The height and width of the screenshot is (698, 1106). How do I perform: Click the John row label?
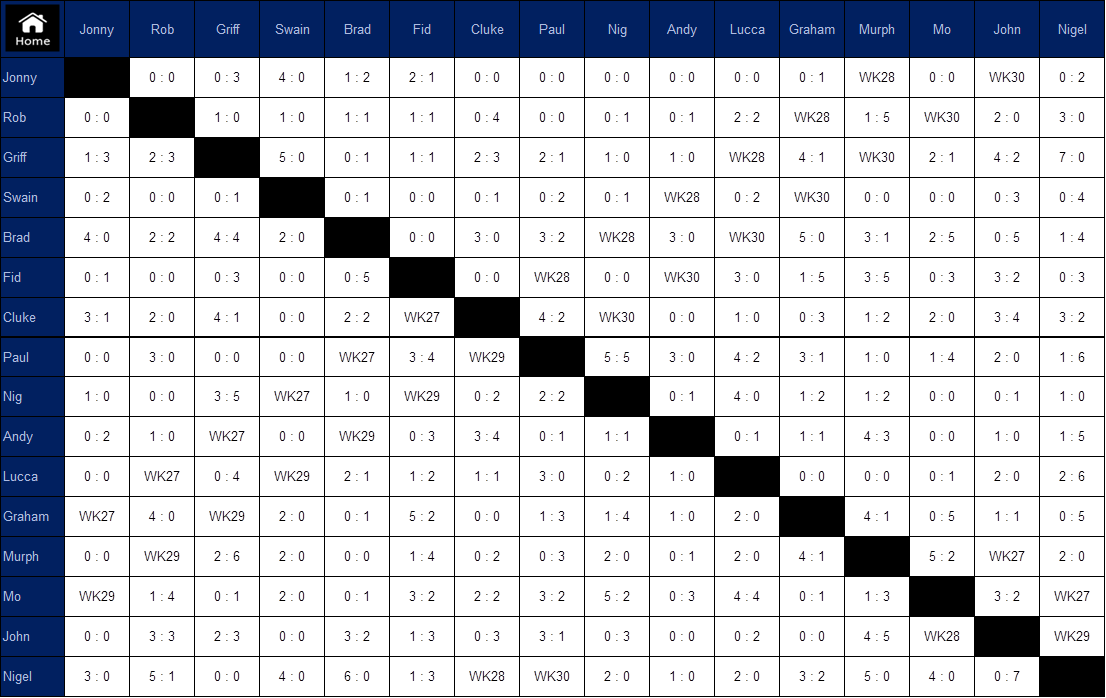point(32,636)
